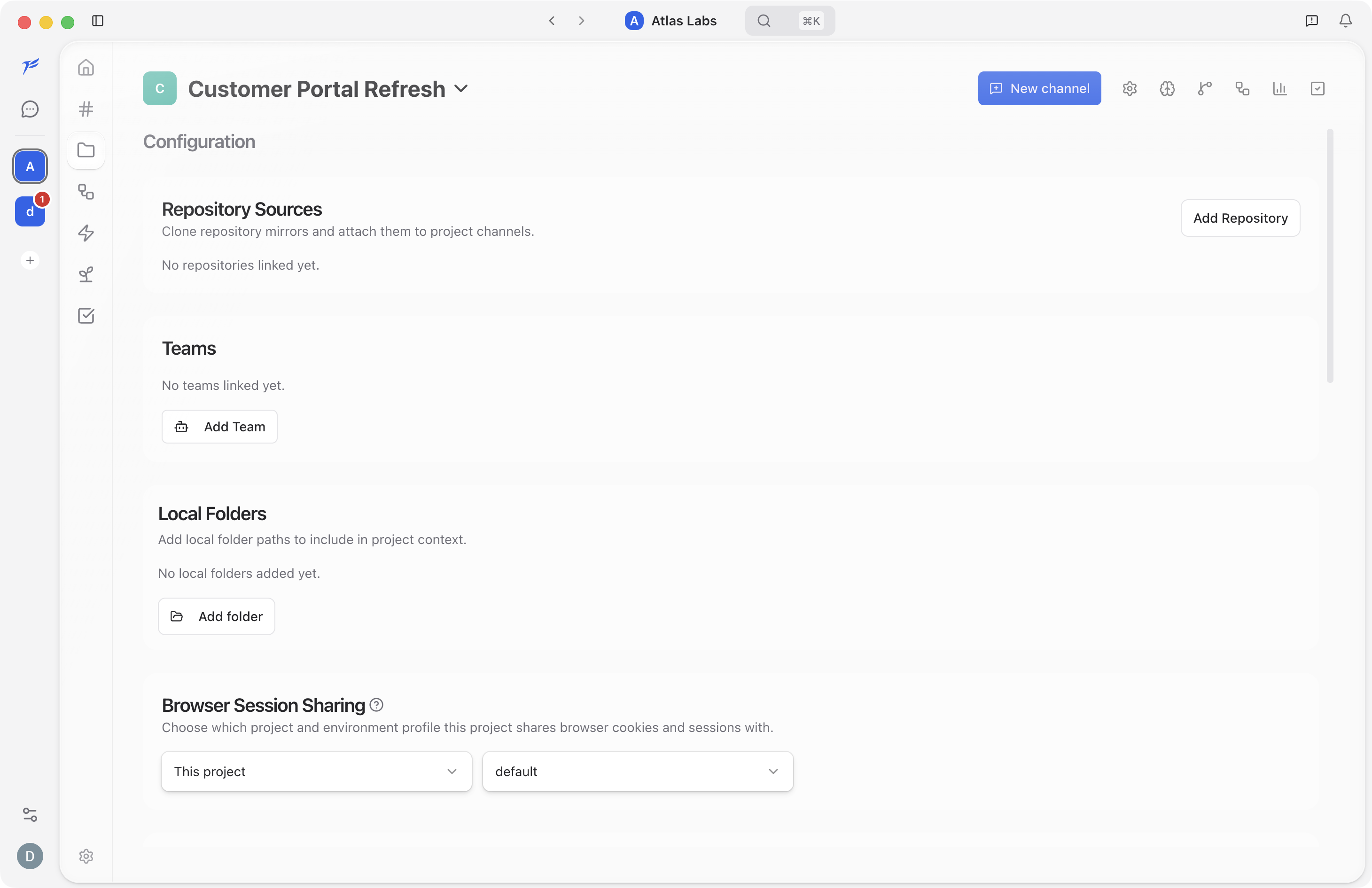Expand the Customer Portal Refresh project dropdown
This screenshot has height=888, width=1372.
click(x=460, y=89)
